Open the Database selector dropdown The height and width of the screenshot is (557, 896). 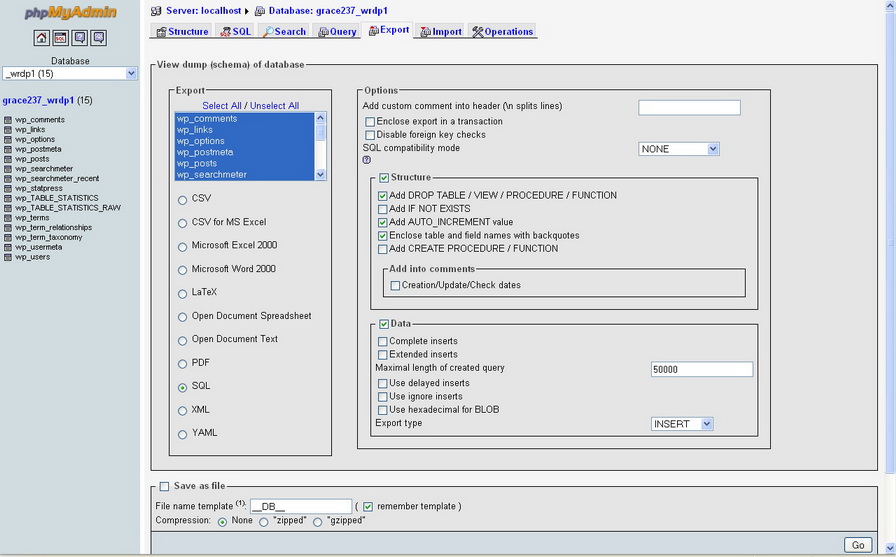pyautogui.click(x=70, y=74)
